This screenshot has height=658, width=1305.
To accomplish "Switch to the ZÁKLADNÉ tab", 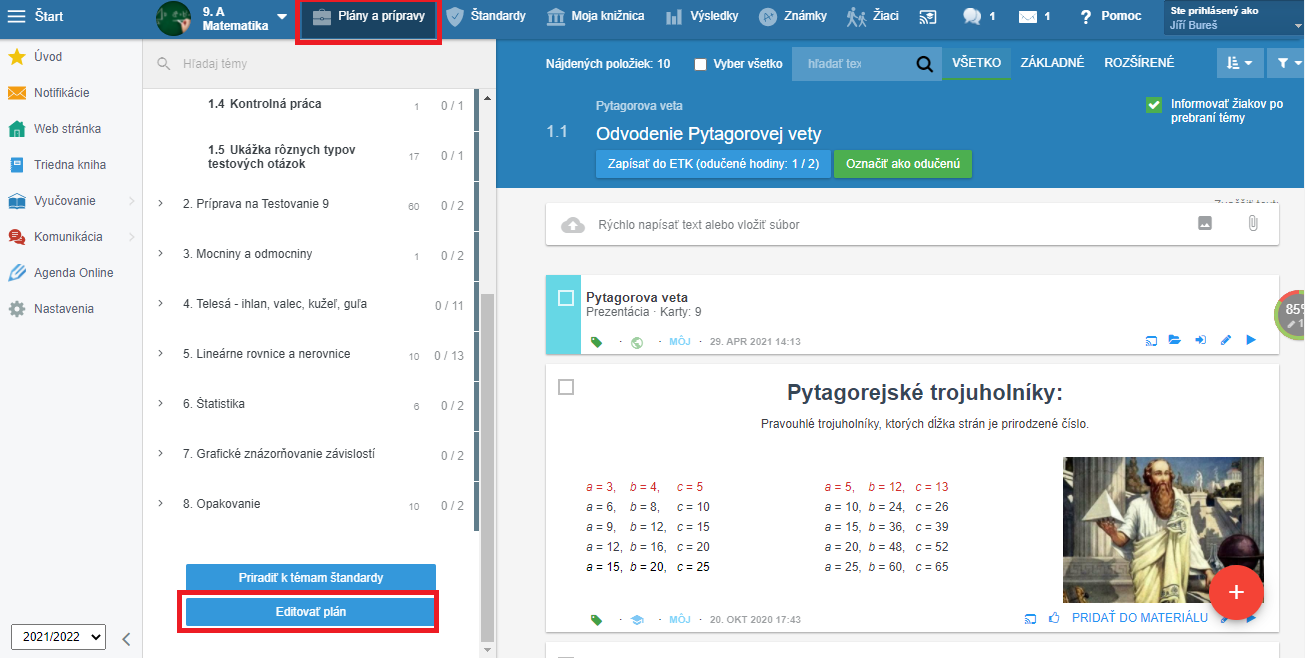I will pyautogui.click(x=1051, y=63).
